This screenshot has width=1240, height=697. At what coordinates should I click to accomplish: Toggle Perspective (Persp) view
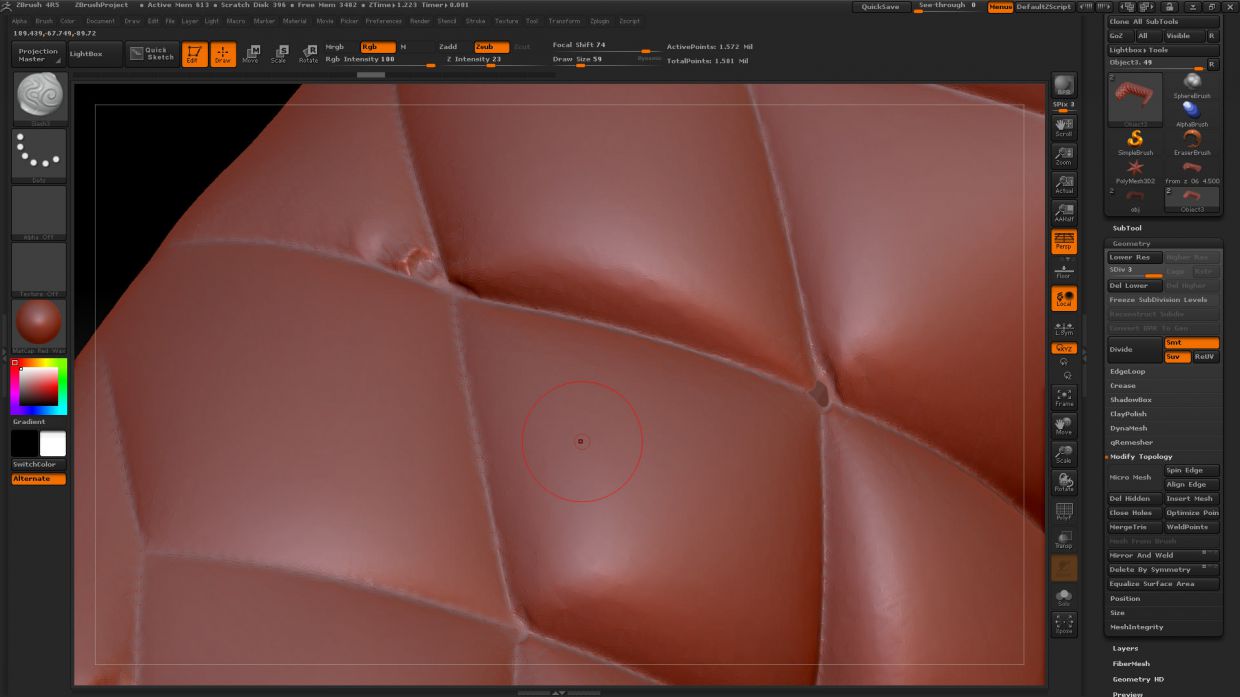1064,241
